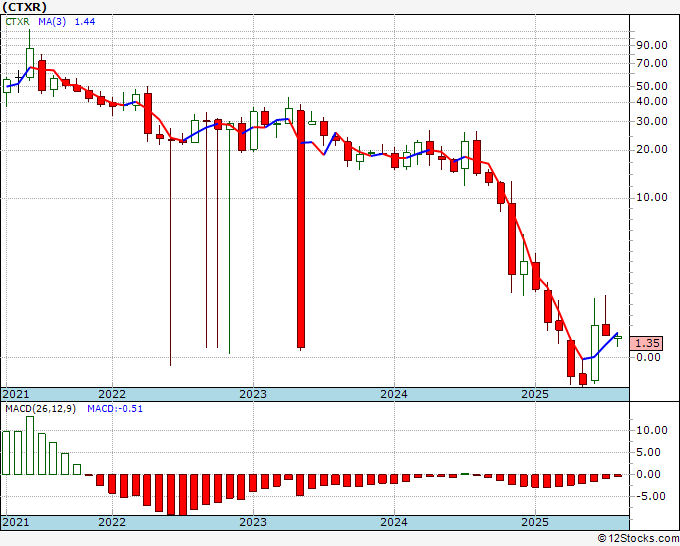The width and height of the screenshot is (680, 546).
Task: Click the MACD:-0.51 value label
Action: [115, 409]
